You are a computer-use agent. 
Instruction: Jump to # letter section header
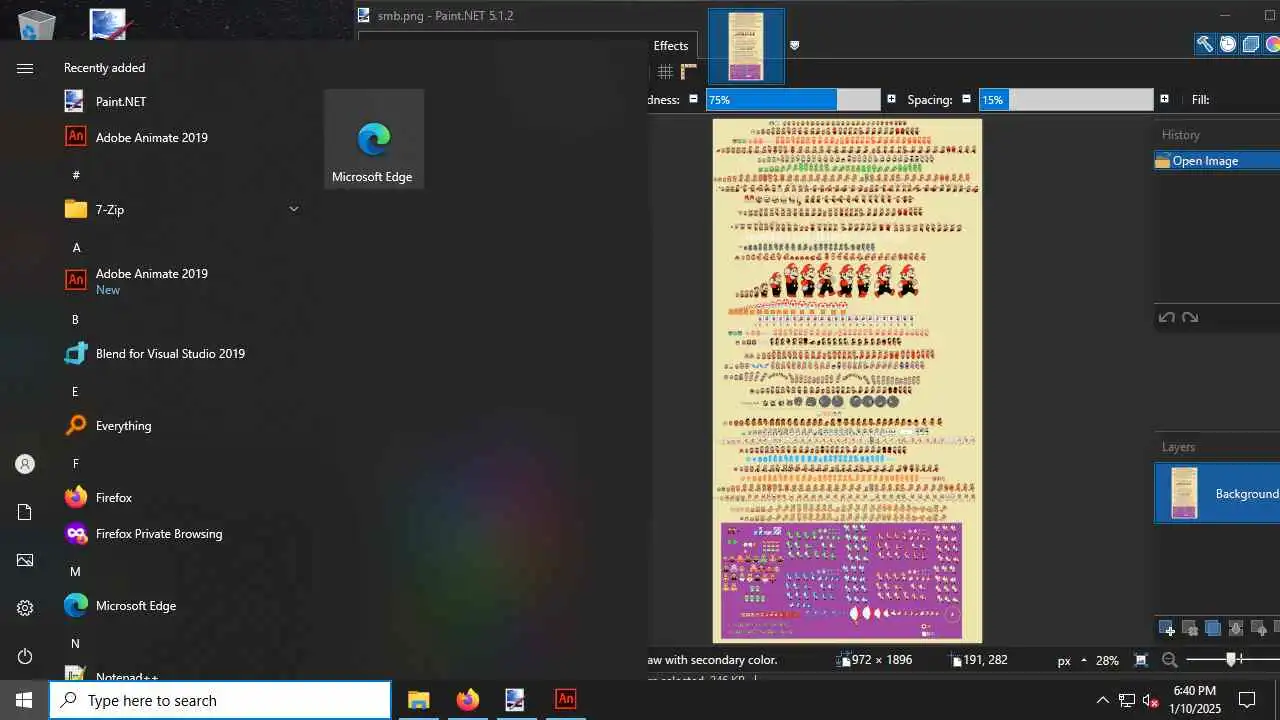point(76,174)
